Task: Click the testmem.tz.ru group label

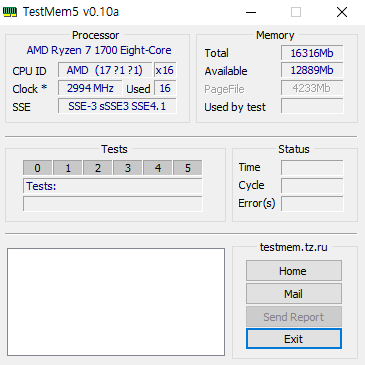Action: (x=293, y=247)
